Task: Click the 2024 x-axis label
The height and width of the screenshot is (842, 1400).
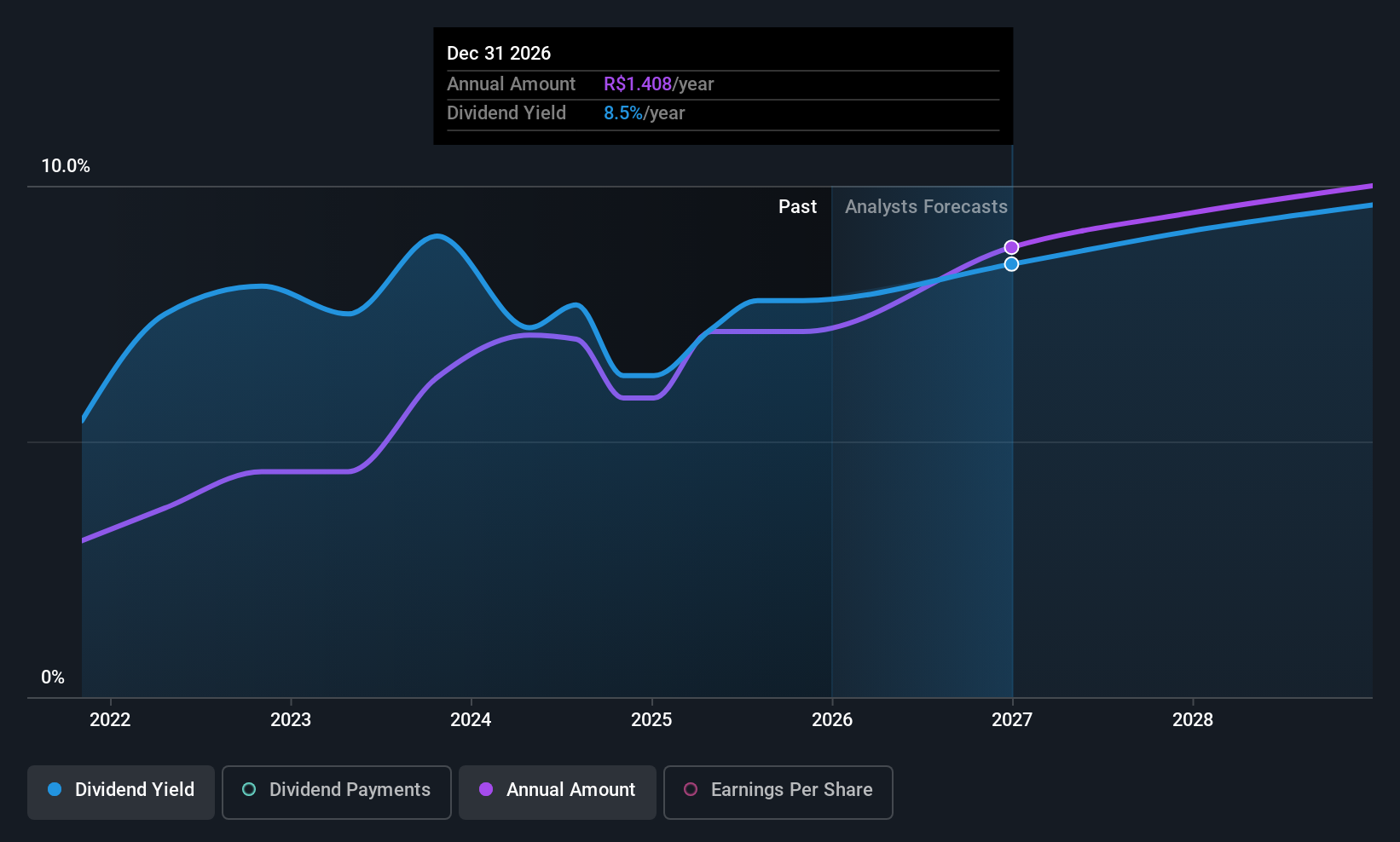Action: [471, 720]
